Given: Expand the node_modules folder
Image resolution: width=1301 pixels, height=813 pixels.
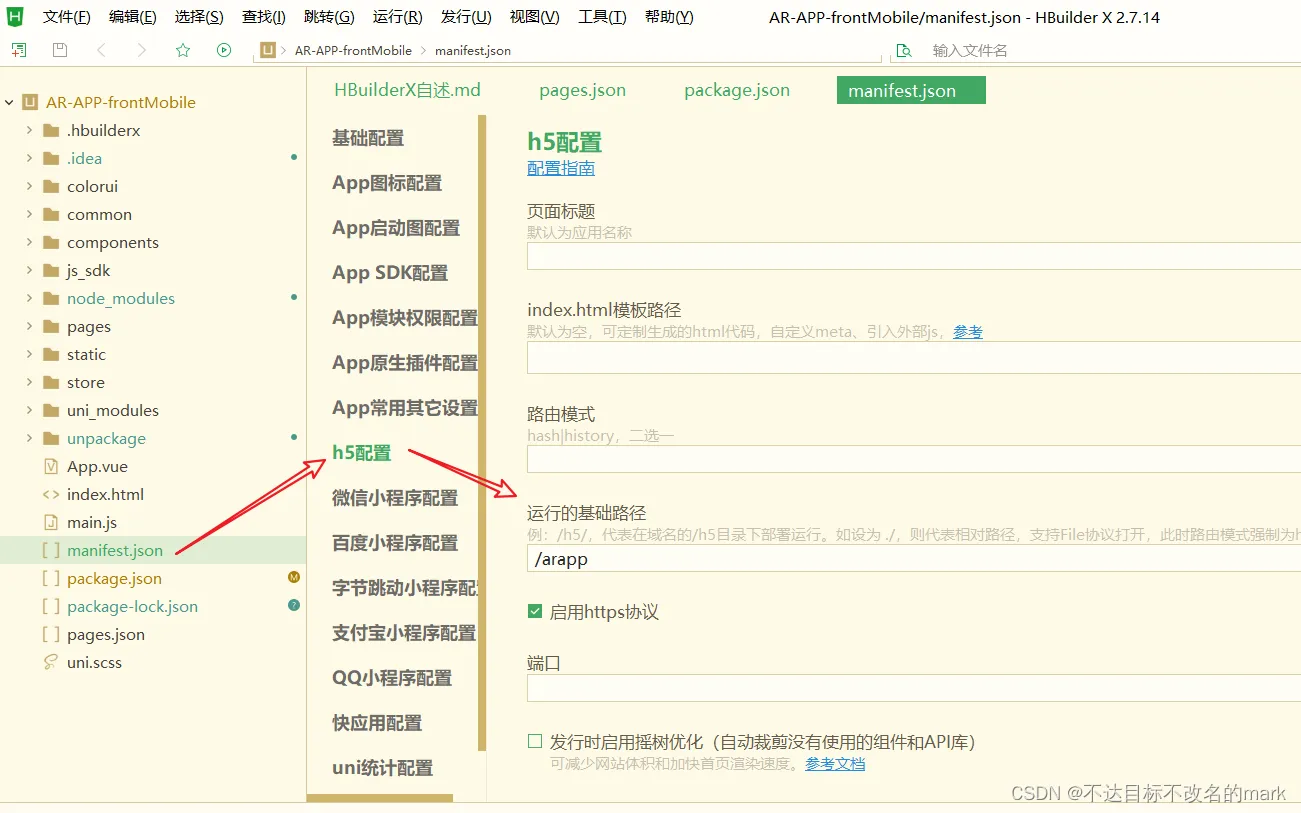Looking at the screenshot, I should tap(29, 299).
